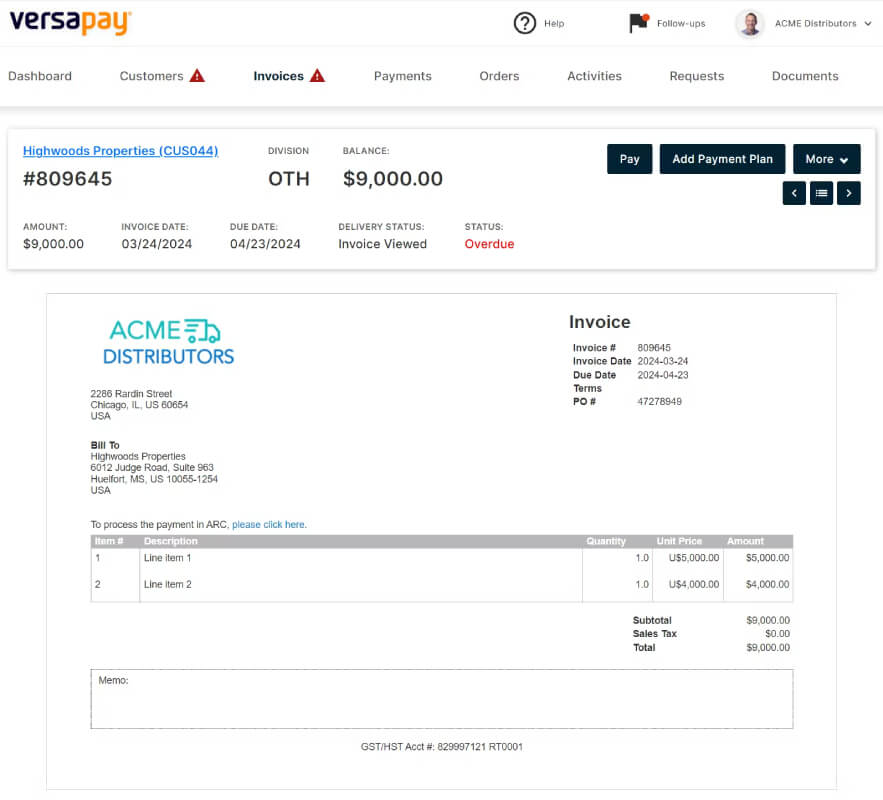Click the user avatar photo
883x800 pixels.
coord(750,24)
